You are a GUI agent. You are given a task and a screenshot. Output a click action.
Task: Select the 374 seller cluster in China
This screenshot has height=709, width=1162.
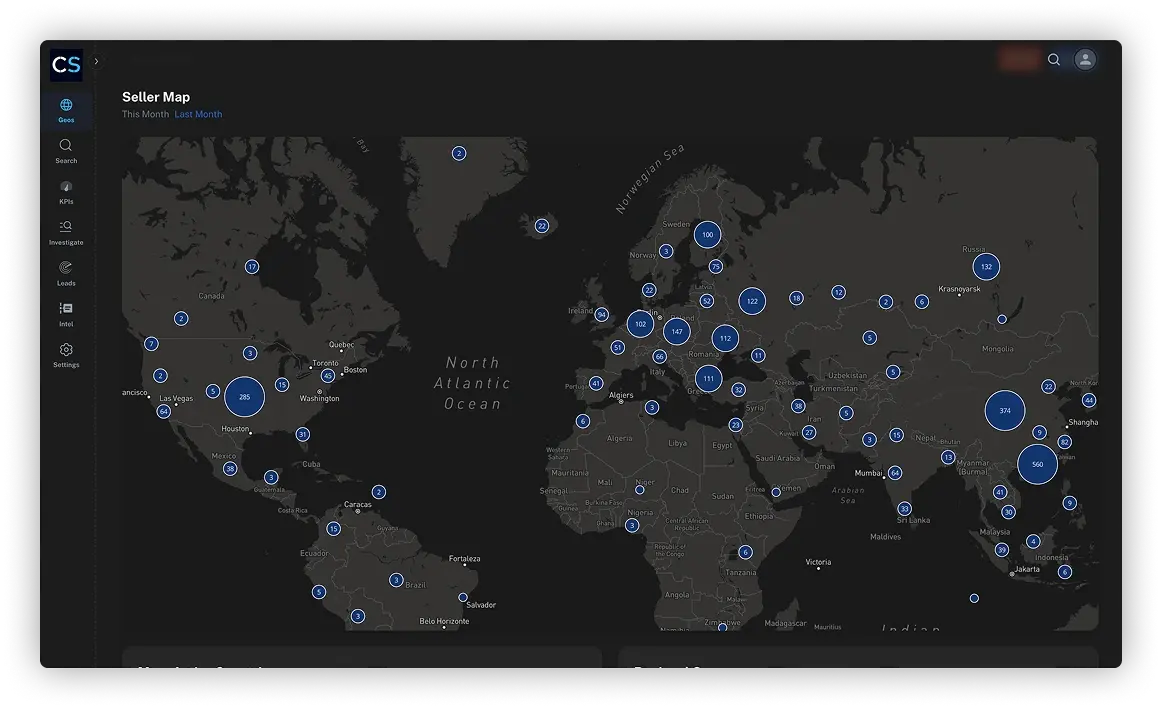click(1005, 410)
